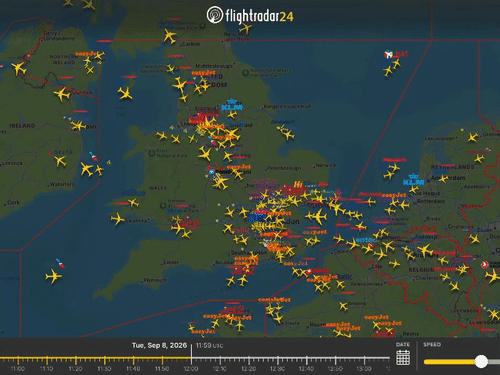Click the Cork city label
The image size is (500, 375).
coord(13,202)
